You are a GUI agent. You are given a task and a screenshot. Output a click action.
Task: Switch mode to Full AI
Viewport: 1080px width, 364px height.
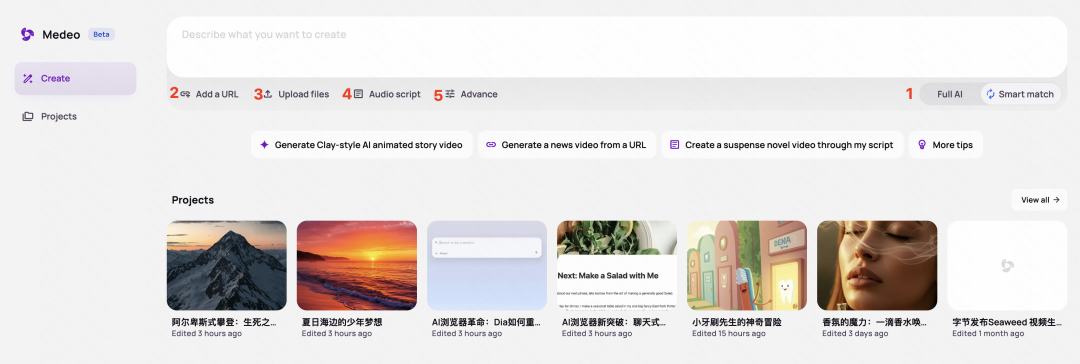click(950, 94)
